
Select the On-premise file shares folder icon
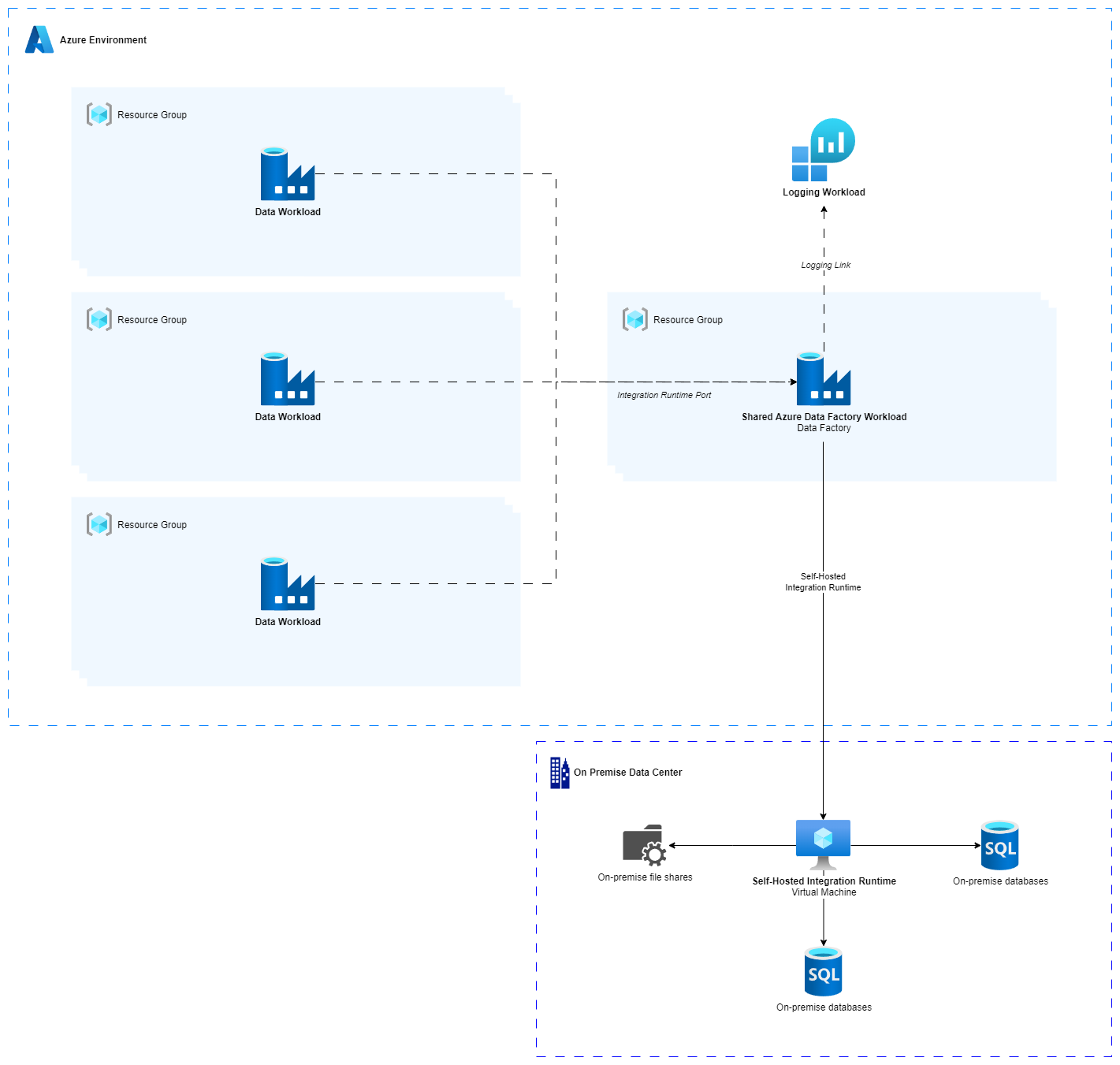point(645,846)
